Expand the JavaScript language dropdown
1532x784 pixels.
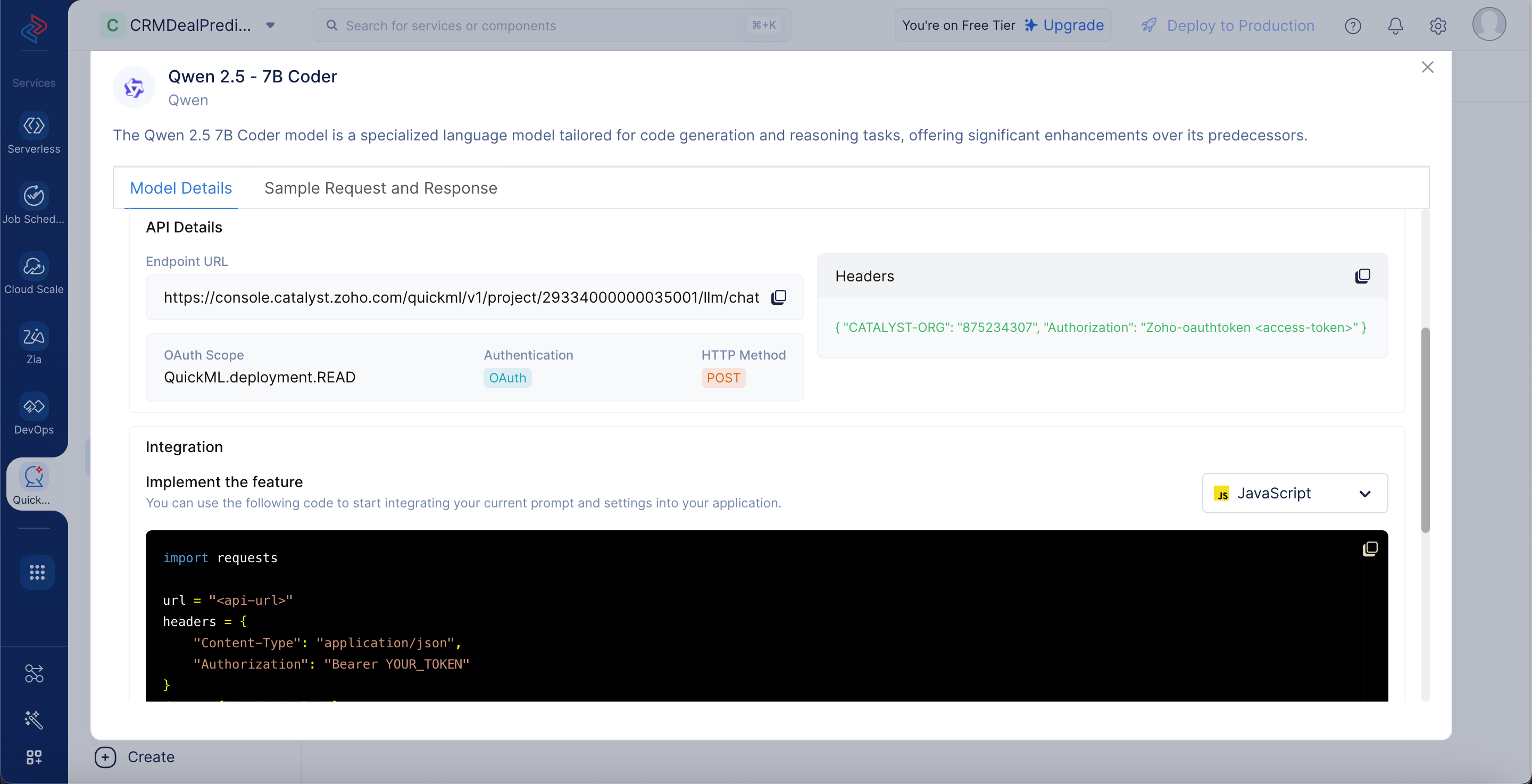pyautogui.click(x=1295, y=493)
